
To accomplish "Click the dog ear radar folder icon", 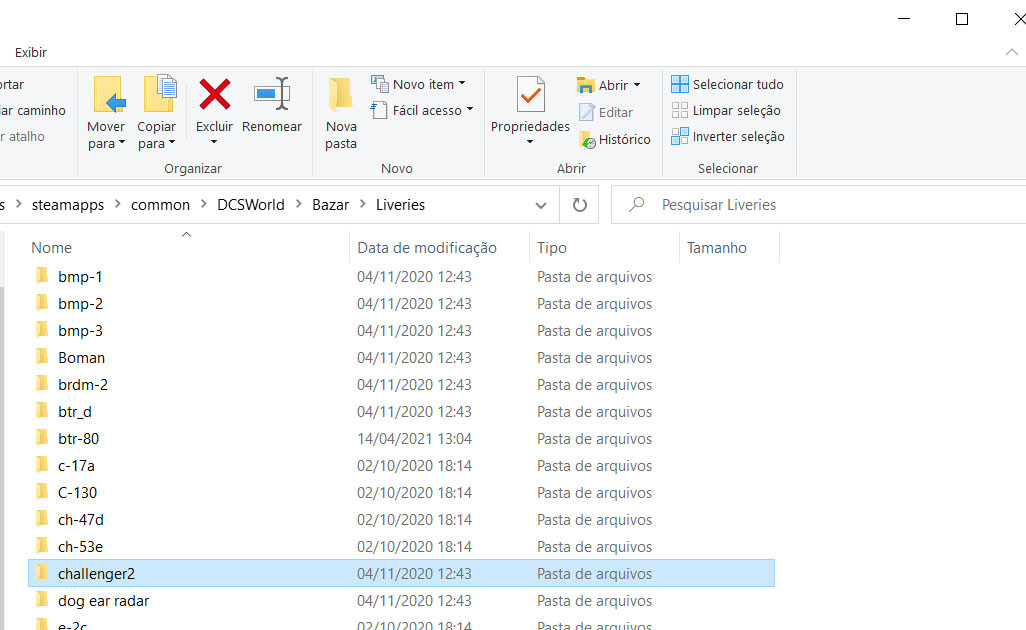I will tap(43, 599).
